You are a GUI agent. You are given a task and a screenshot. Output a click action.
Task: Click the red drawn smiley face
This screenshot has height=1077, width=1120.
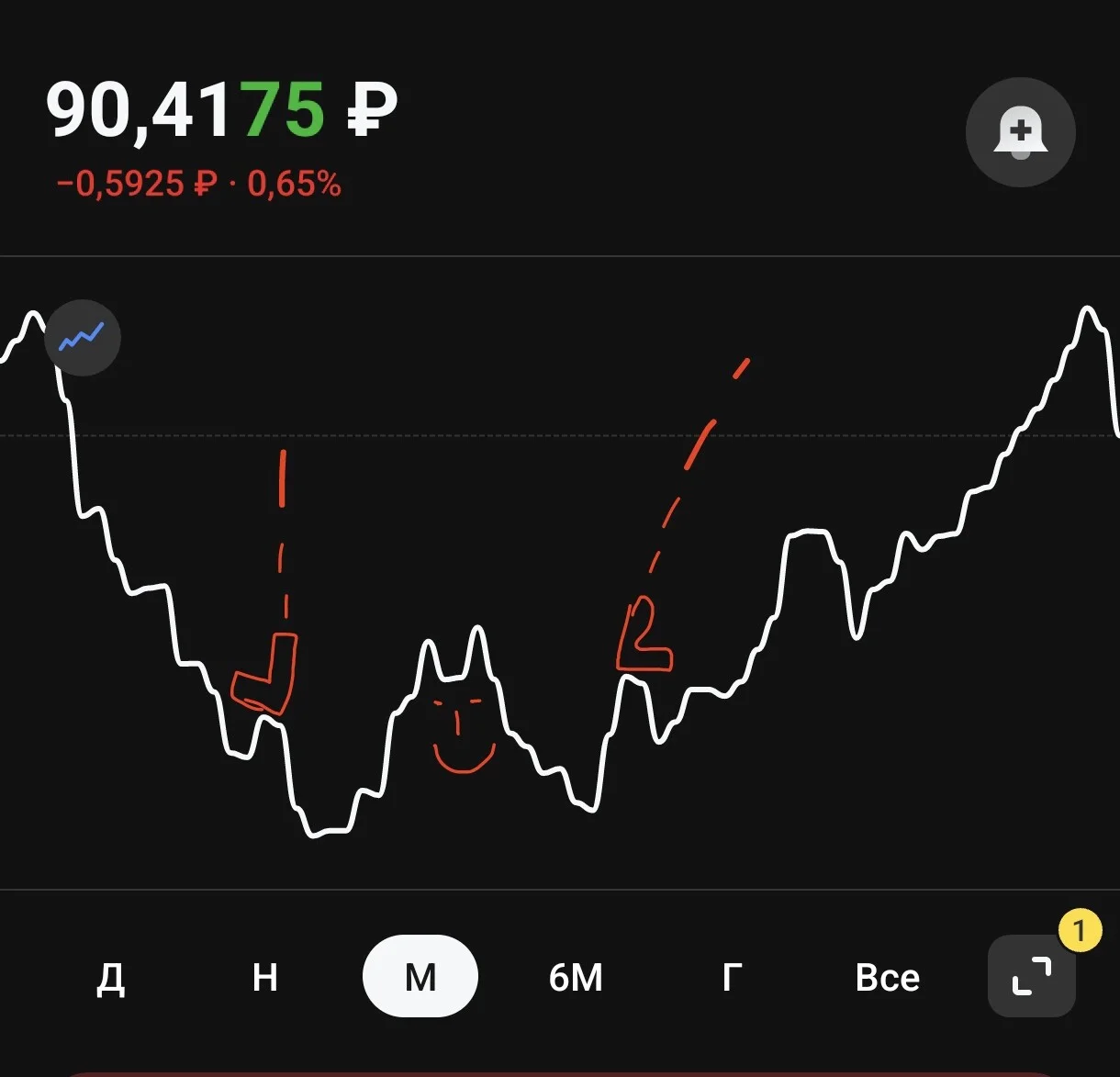[x=464, y=736]
